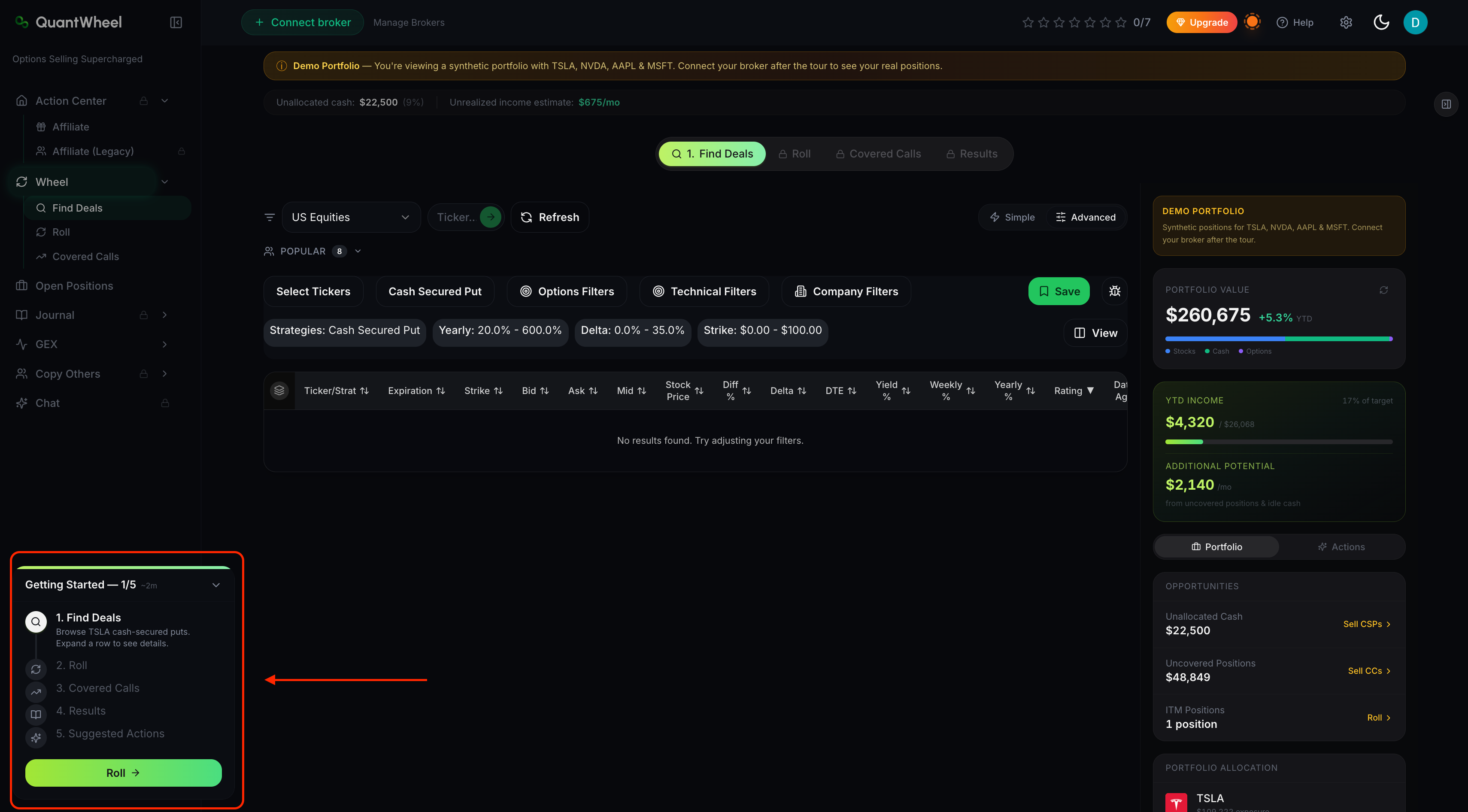Click the QuantWheel logo icon
The height and width of the screenshot is (812, 1468).
point(21,22)
